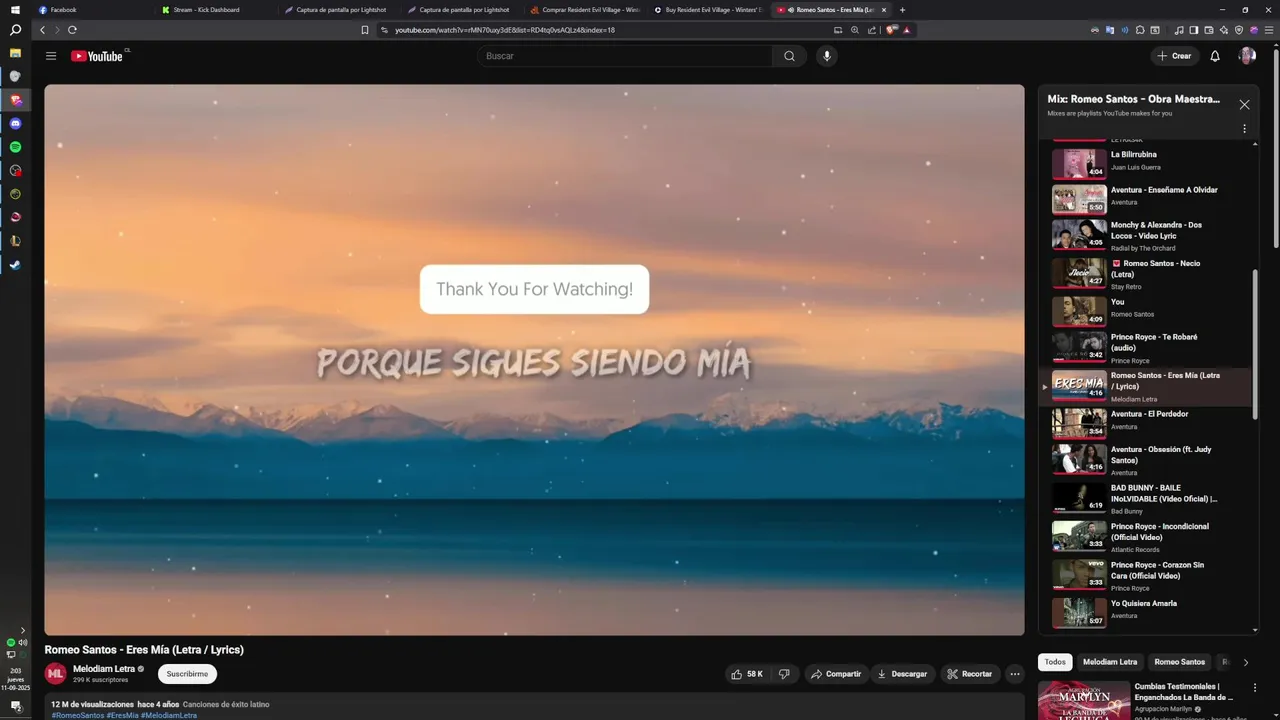Open the Melodiam Letra channel name link
Image resolution: width=1280 pixels, height=720 pixels.
[x=104, y=669]
